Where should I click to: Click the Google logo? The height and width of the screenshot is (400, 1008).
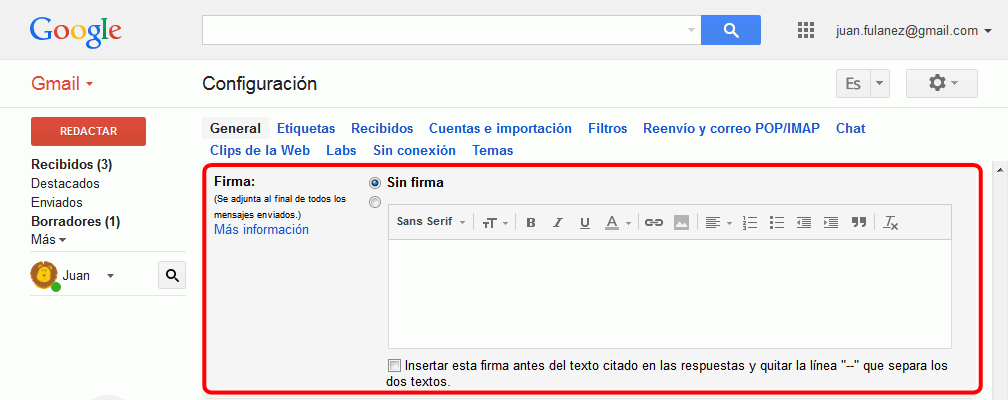pyautogui.click(x=75, y=32)
